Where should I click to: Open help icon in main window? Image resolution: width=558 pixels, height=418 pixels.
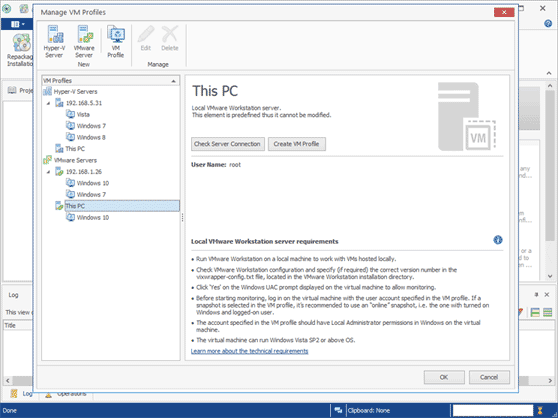pos(548,24)
